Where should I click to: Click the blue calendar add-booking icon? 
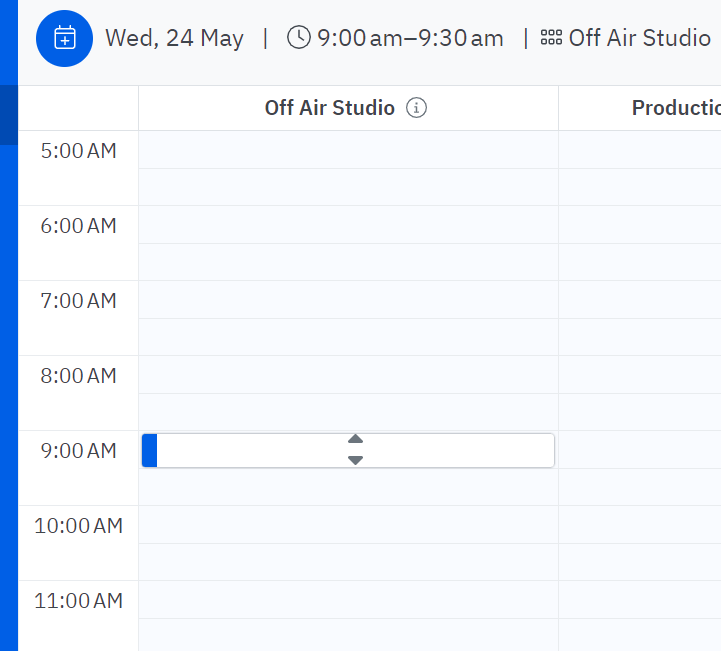click(64, 39)
